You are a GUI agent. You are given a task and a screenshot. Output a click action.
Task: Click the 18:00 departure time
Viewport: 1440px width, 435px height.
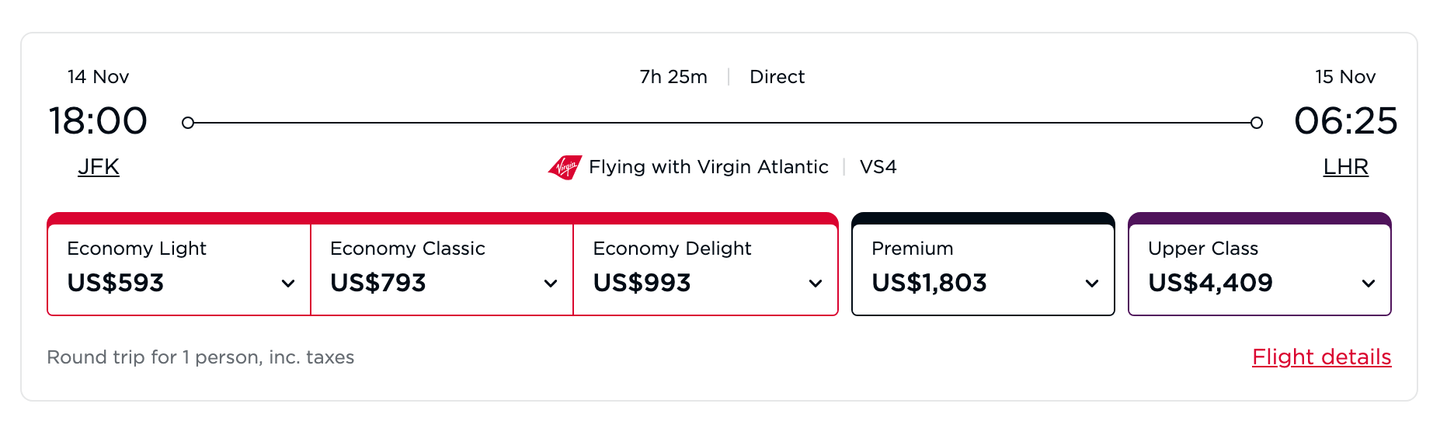[x=98, y=121]
